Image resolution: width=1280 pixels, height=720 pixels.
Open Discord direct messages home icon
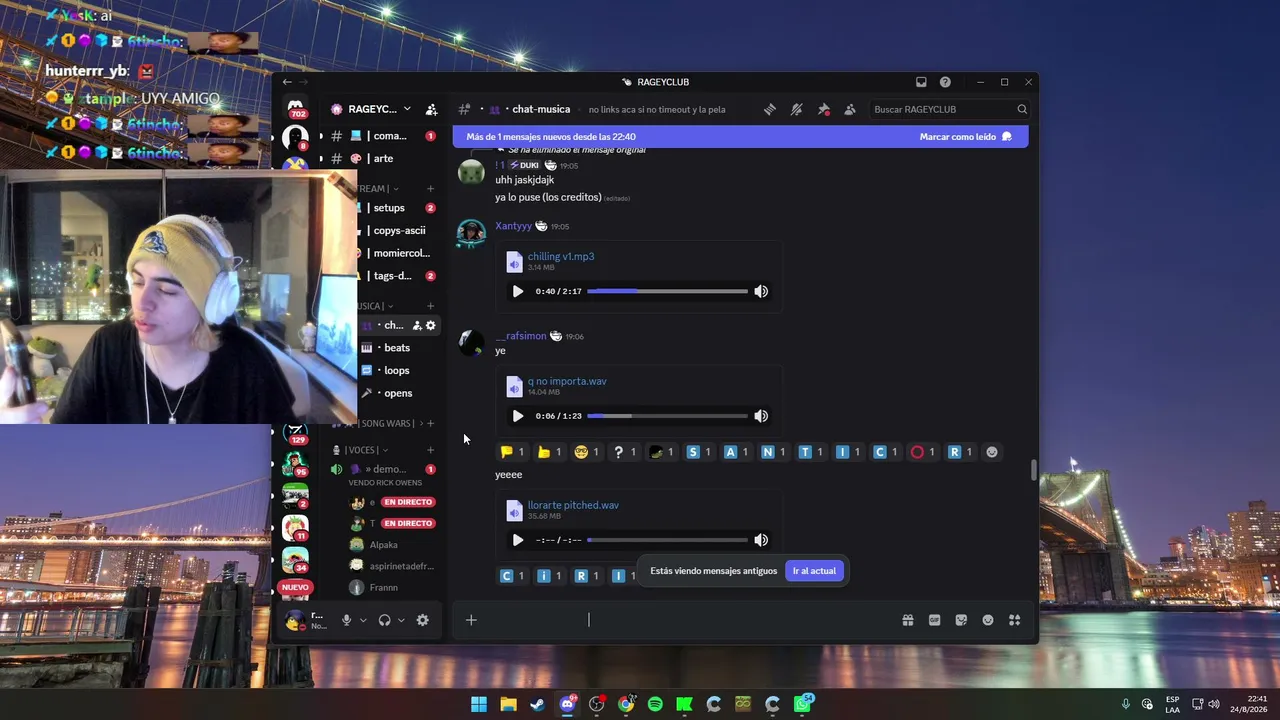pos(295,106)
